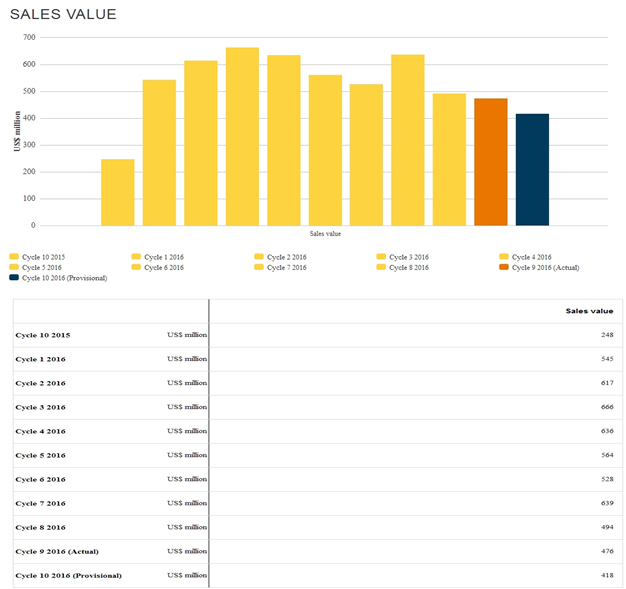Viewport: 626px width, 589px height.
Task: Click the 'Sales value' table column header
Action: (x=589, y=311)
